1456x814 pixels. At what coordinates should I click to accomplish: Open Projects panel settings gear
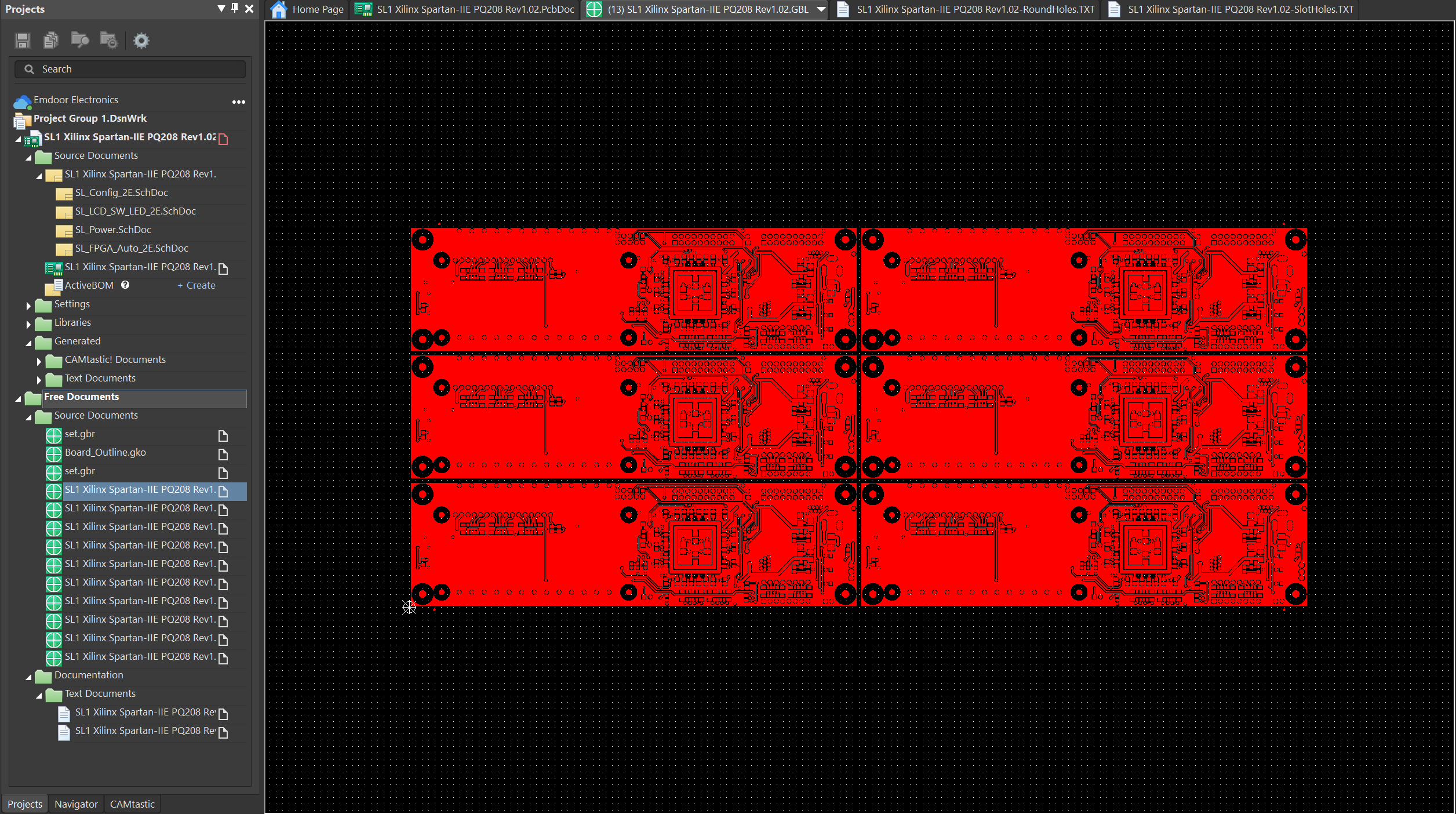[x=141, y=41]
